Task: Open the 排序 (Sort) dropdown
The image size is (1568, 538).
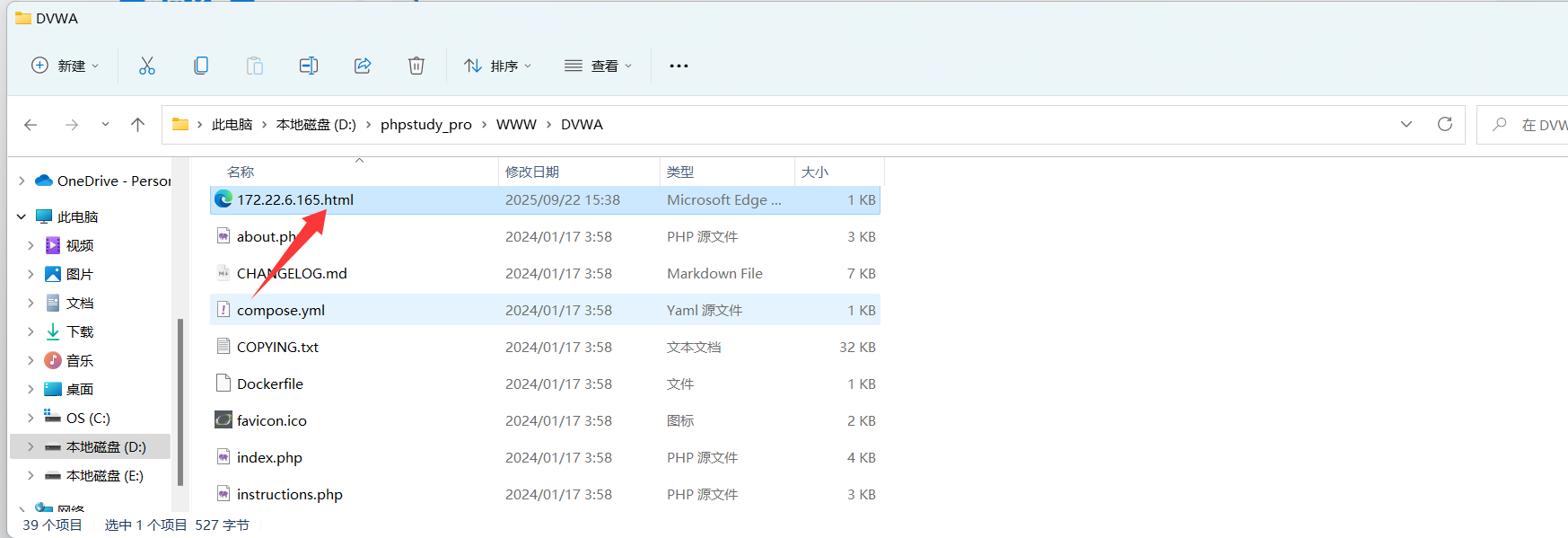Action: pyautogui.click(x=497, y=66)
